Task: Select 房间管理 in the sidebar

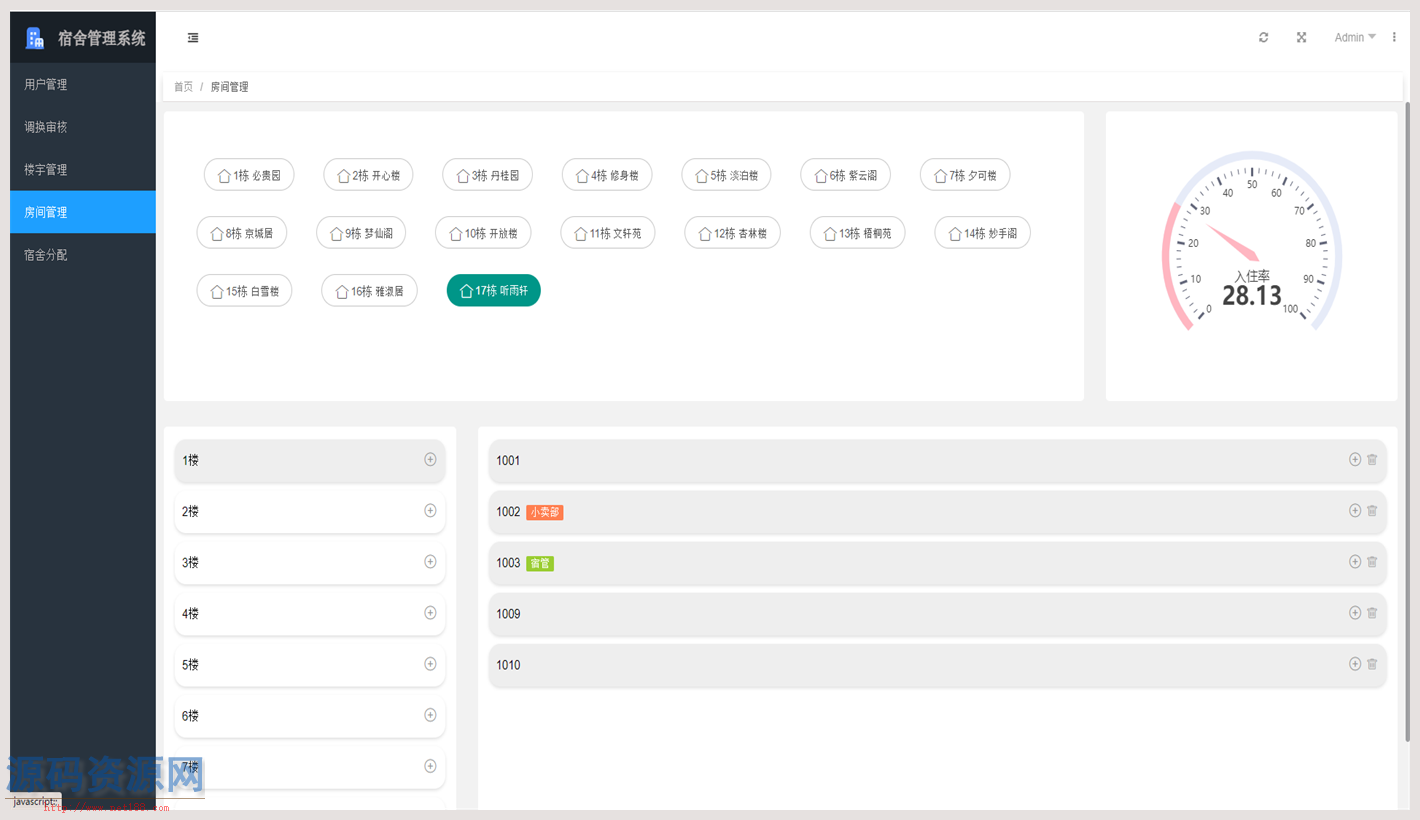Action: (x=83, y=212)
